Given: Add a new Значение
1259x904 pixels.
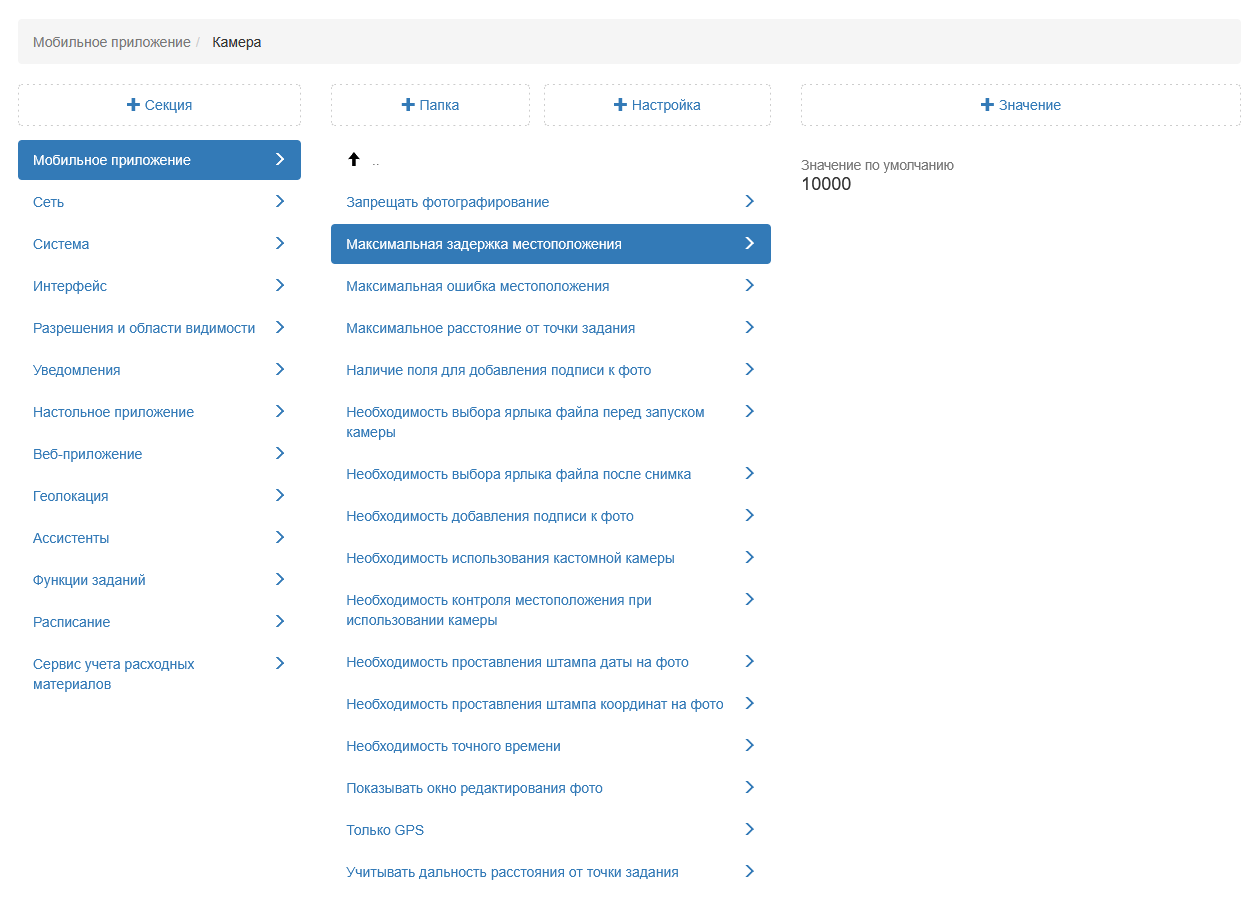Looking at the screenshot, I should (1020, 105).
